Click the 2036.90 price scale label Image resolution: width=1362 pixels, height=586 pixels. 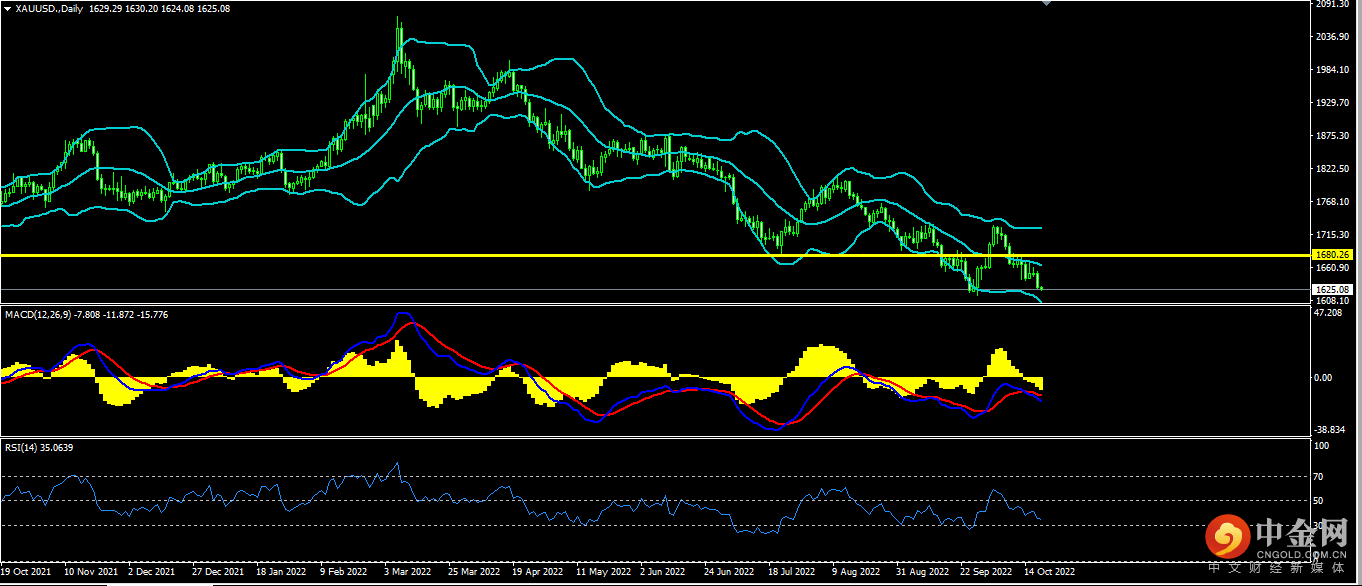click(1331, 38)
